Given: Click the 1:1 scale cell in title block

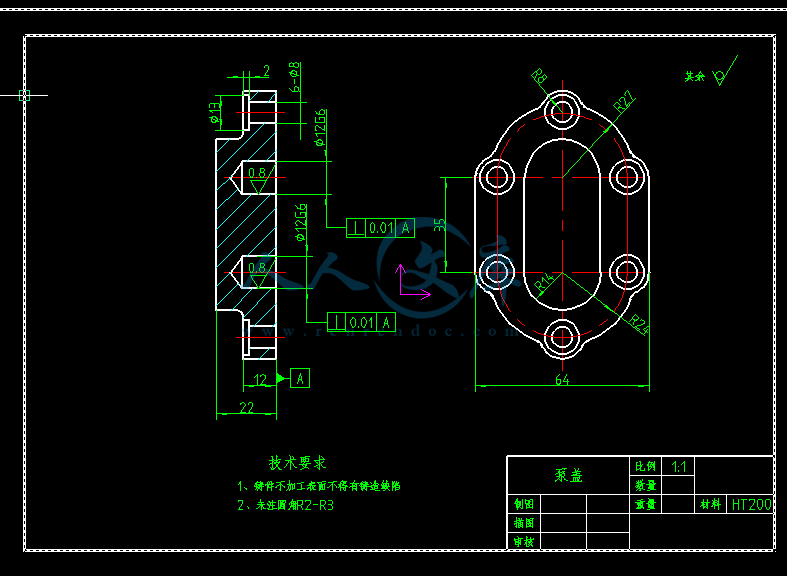Looking at the screenshot, I should click(x=679, y=467).
